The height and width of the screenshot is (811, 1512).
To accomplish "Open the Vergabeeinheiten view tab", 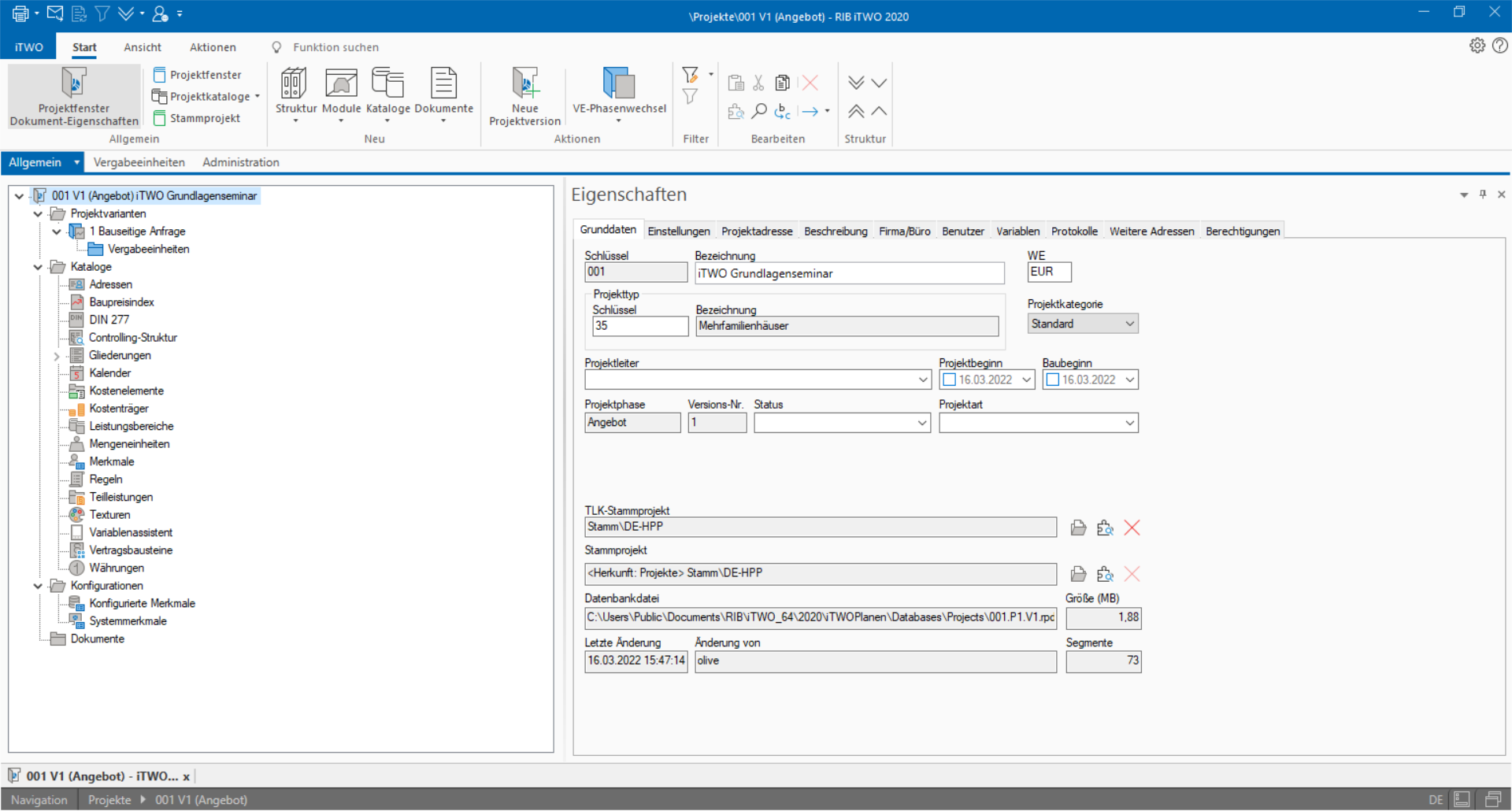I will click(x=139, y=162).
